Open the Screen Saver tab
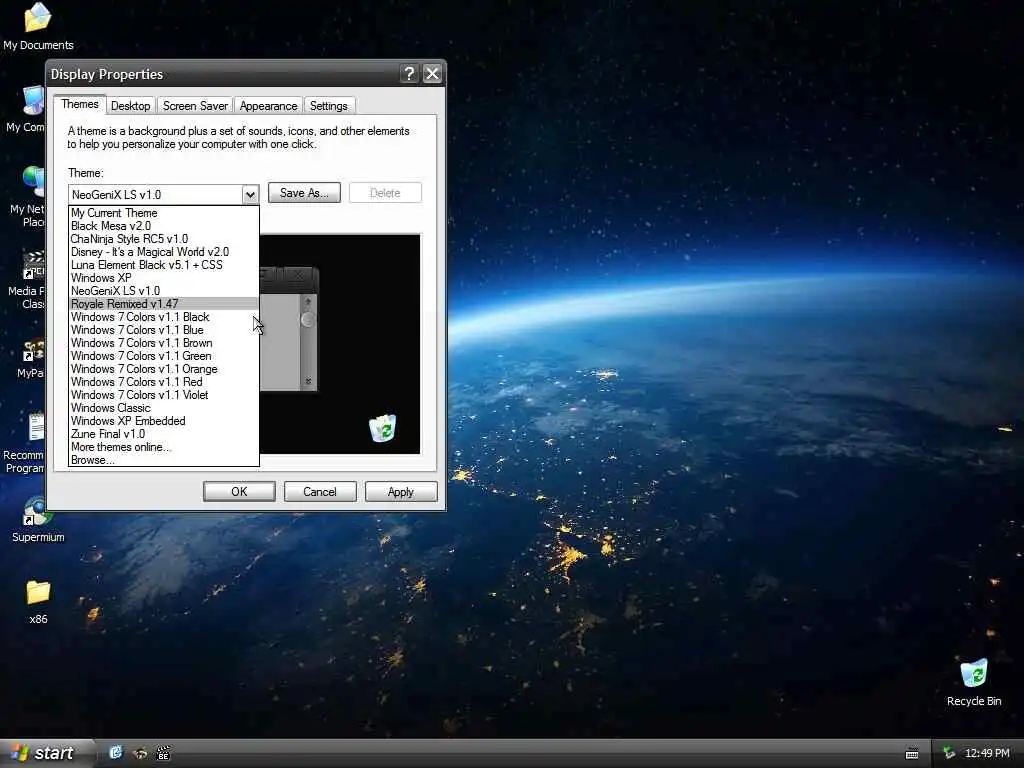The height and width of the screenshot is (768, 1024). click(x=195, y=106)
